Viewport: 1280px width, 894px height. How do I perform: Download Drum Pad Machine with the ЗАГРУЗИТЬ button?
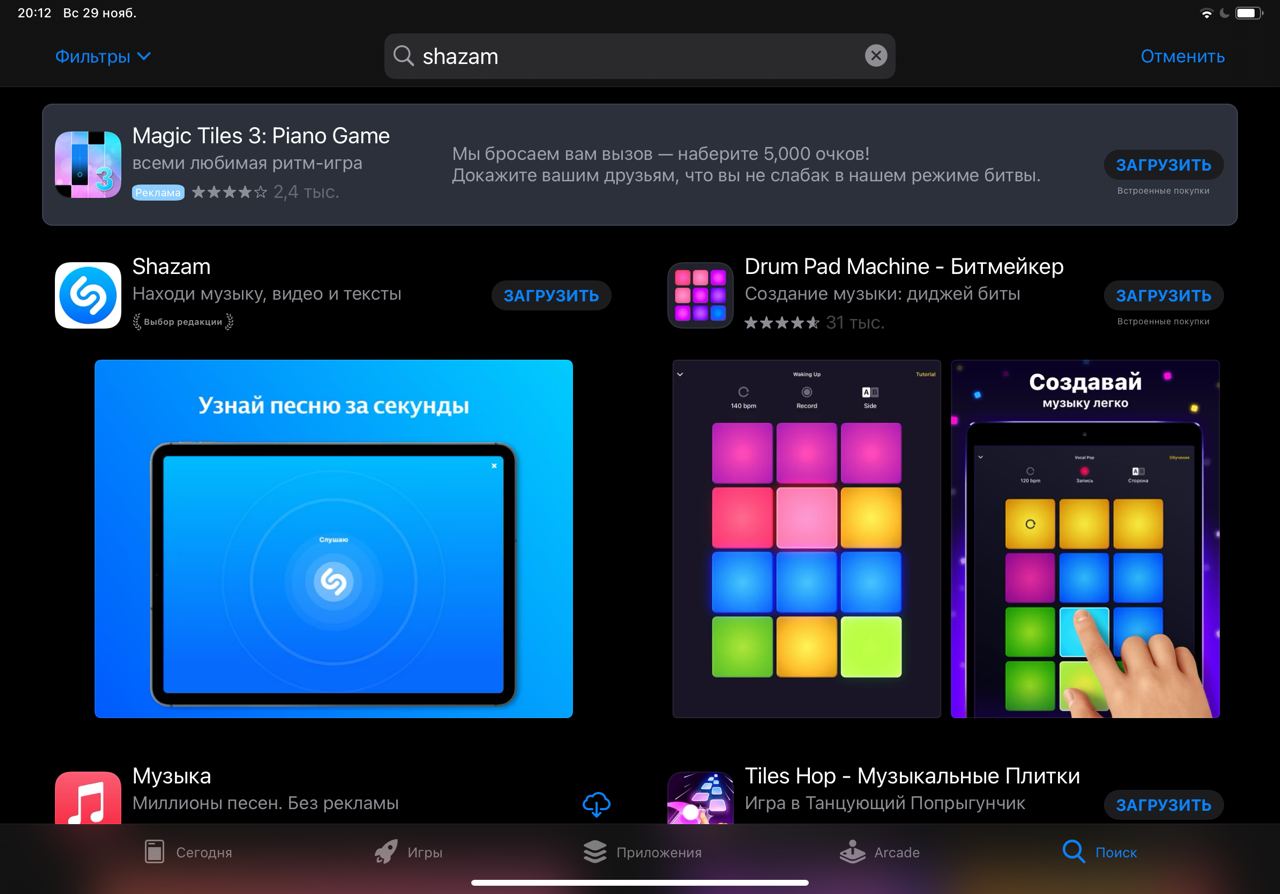pos(1164,295)
